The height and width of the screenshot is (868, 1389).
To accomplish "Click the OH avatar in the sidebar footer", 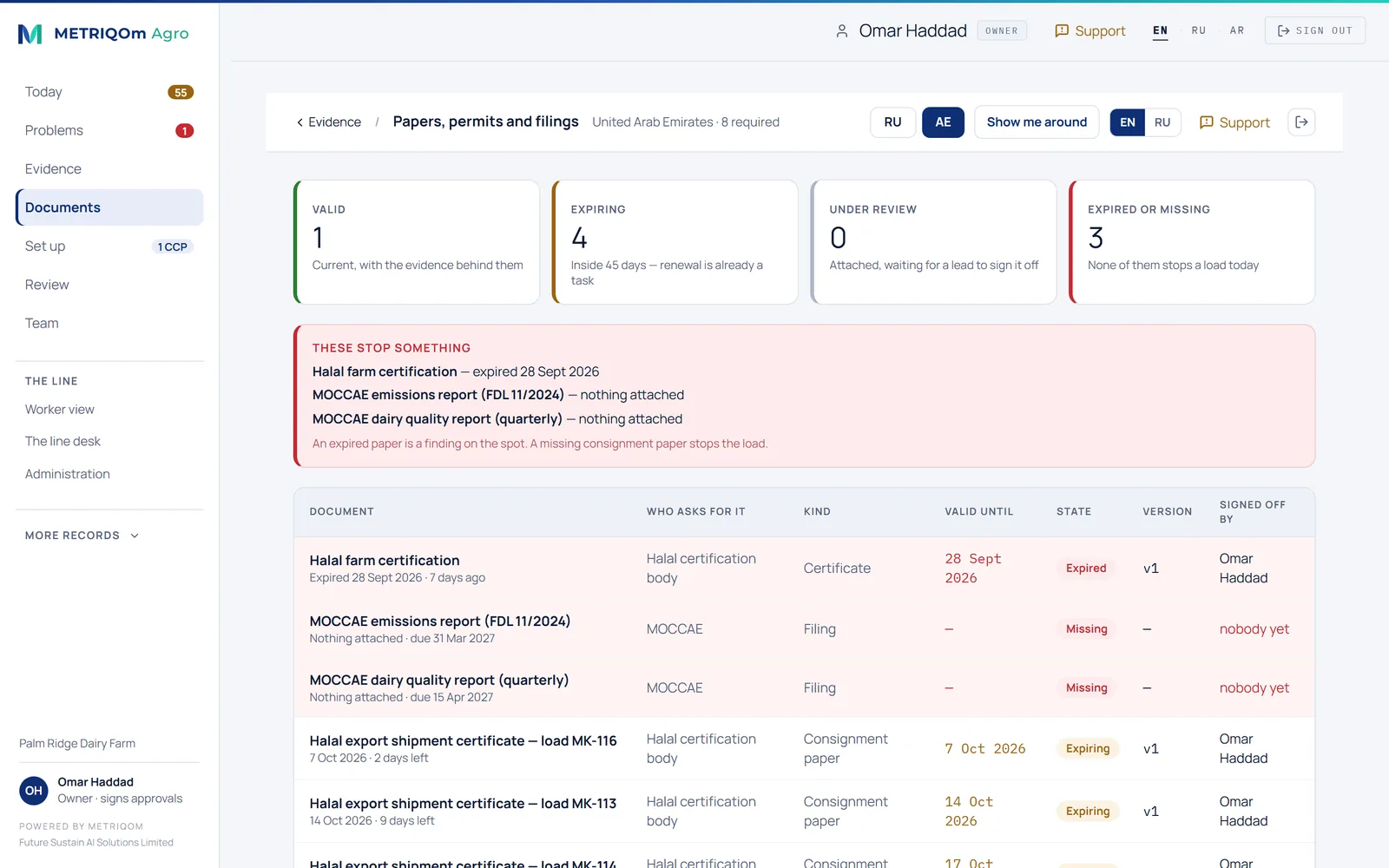I will coord(34,791).
